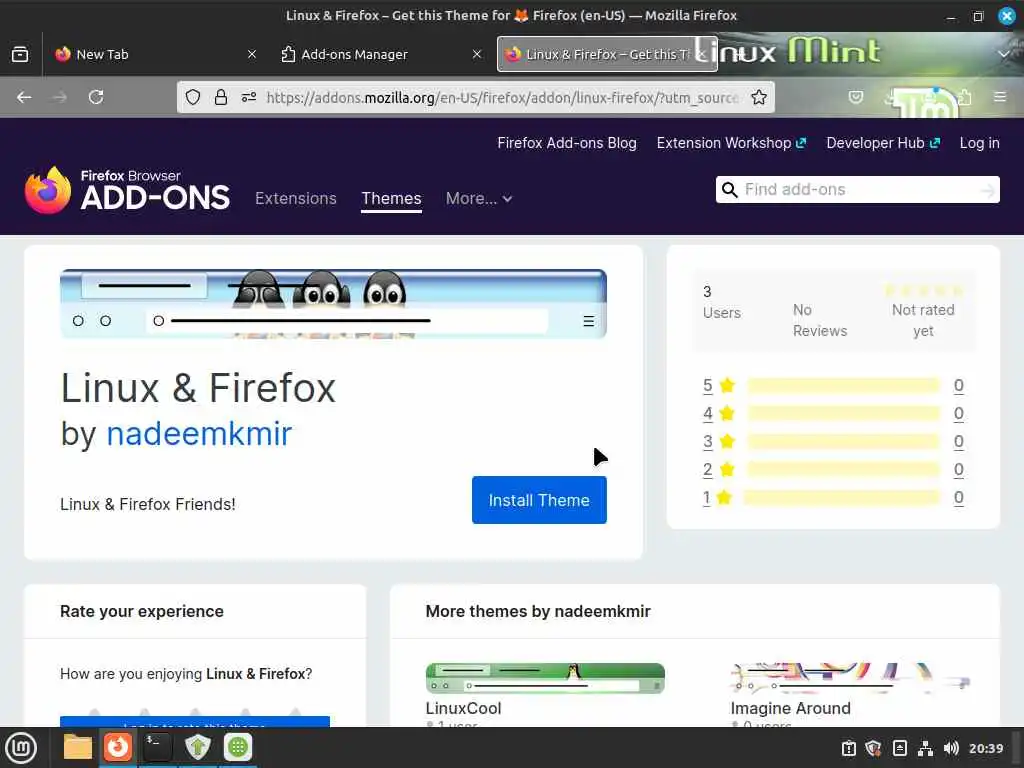This screenshot has width=1024, height=768.
Task: Open the Firefox hamburger menu
Action: coord(1000,97)
